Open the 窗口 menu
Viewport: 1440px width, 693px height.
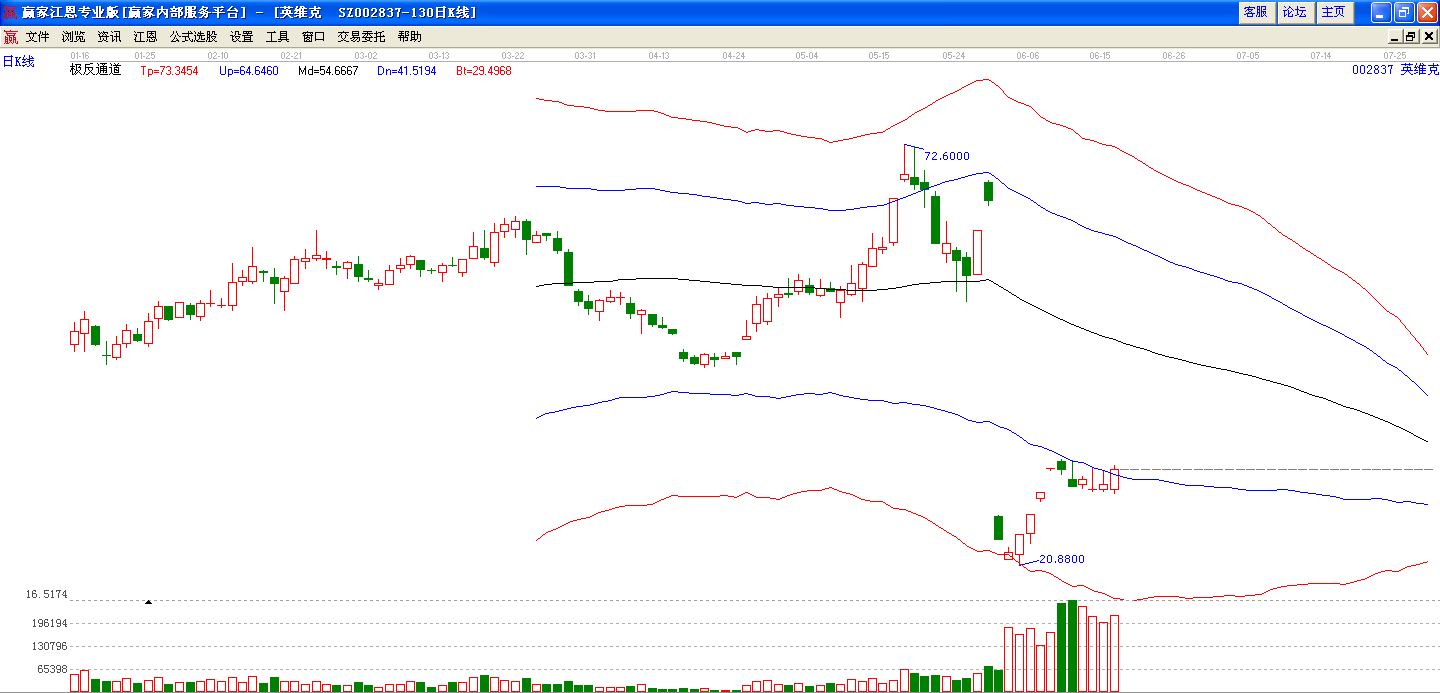pos(313,37)
